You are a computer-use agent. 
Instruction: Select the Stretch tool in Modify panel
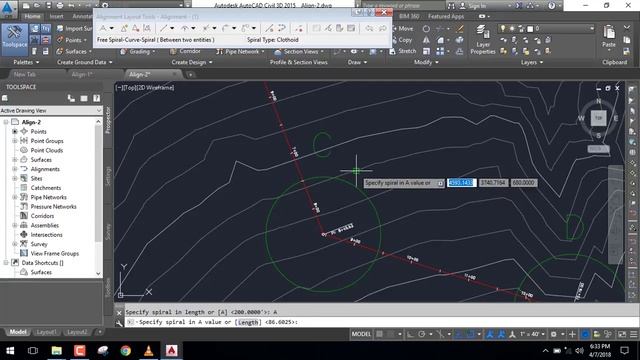[x=403, y=51]
